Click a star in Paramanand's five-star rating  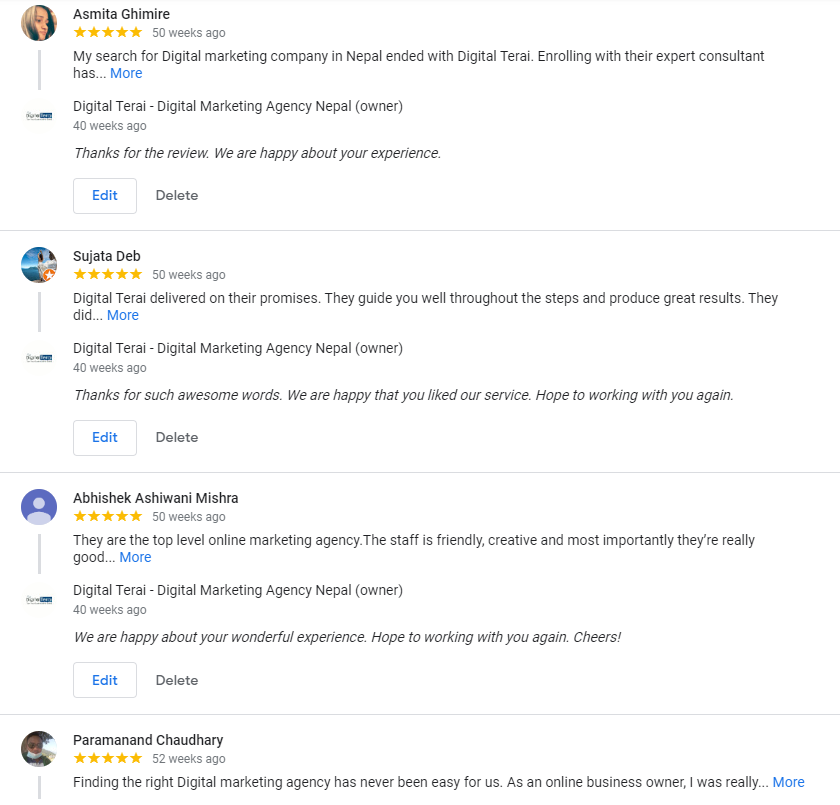(x=107, y=758)
